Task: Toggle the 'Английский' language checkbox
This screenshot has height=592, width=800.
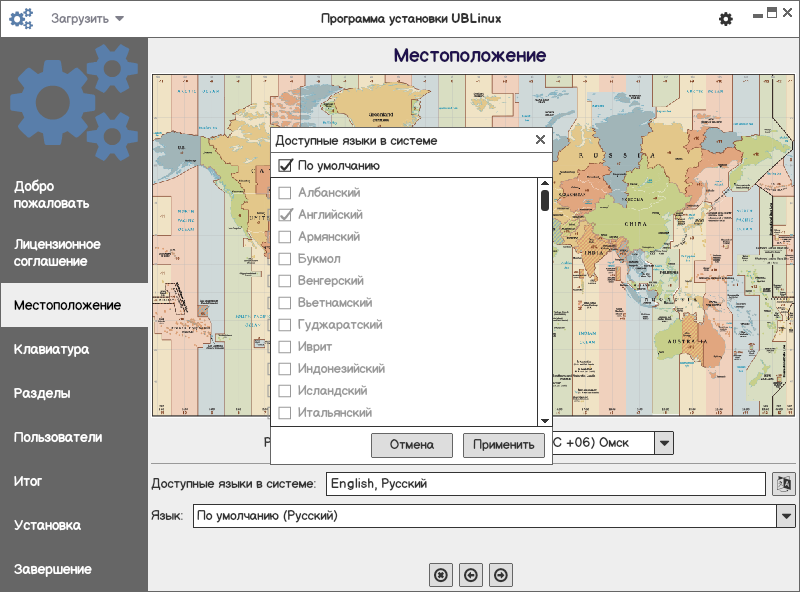Action: tap(285, 215)
